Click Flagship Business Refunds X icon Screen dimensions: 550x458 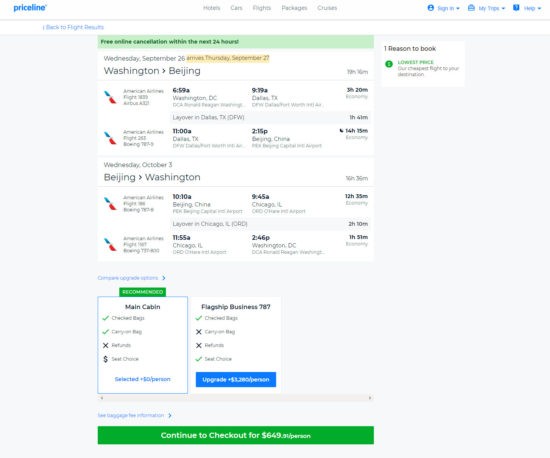199,345
